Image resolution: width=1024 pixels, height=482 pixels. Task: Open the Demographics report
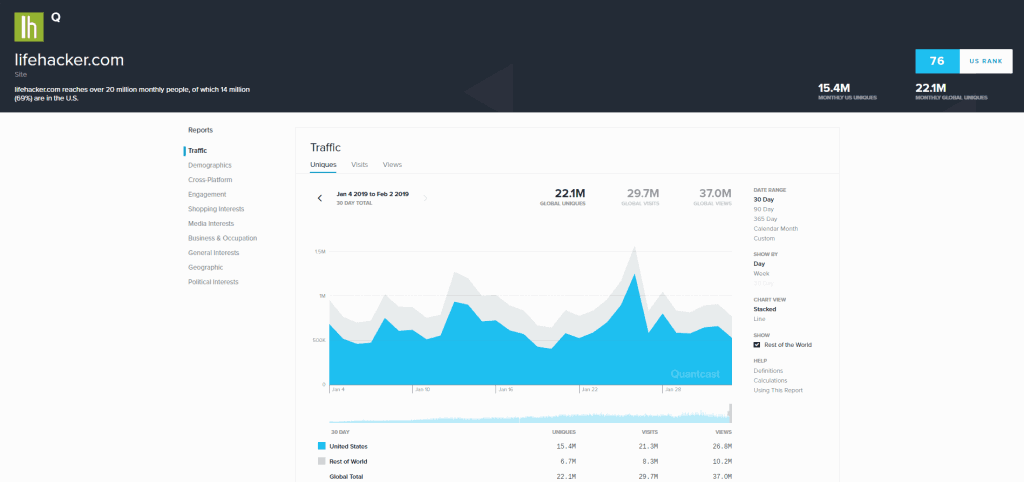click(x=210, y=165)
